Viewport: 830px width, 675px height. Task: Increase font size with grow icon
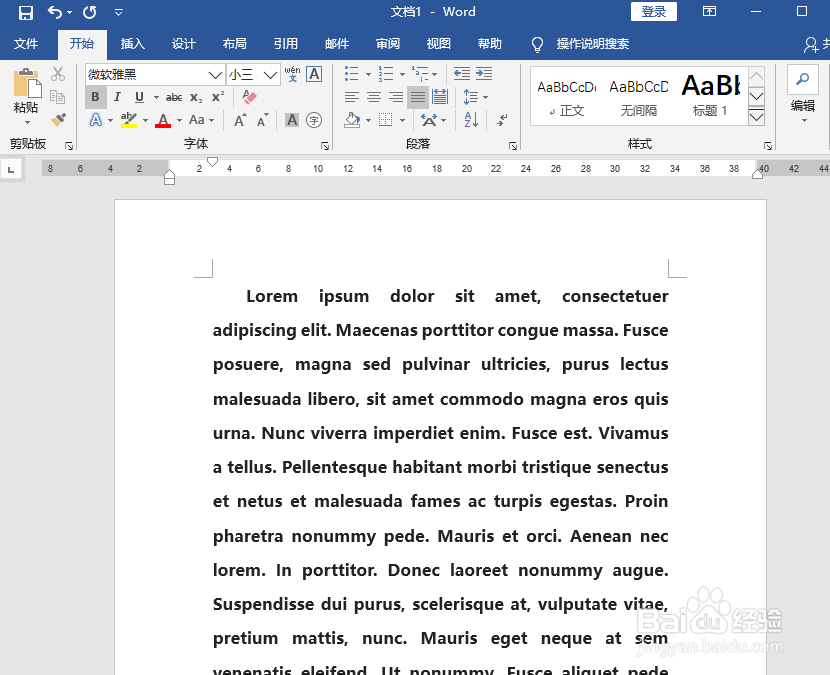[x=240, y=120]
